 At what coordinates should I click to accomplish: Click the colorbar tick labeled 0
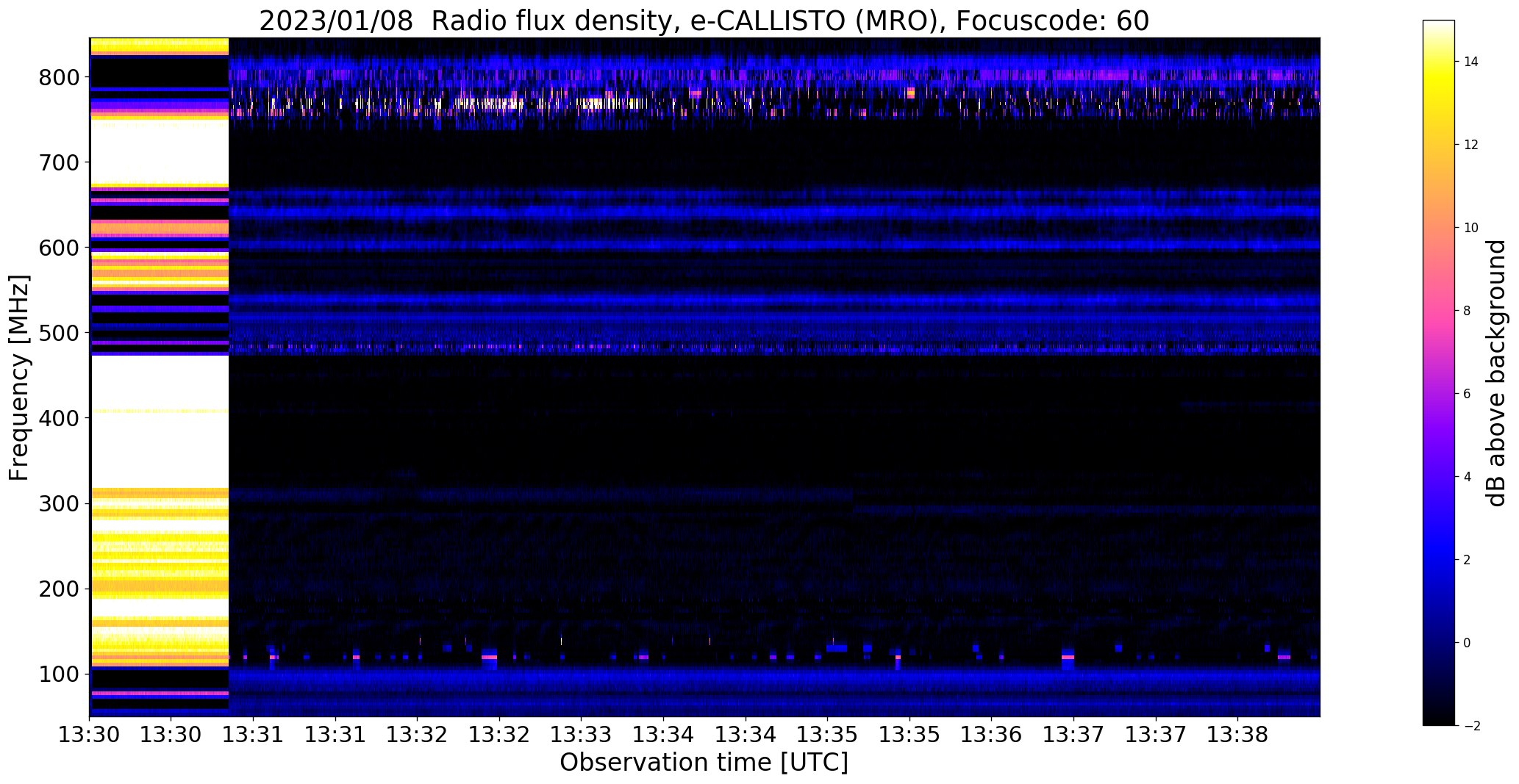[x=1467, y=643]
